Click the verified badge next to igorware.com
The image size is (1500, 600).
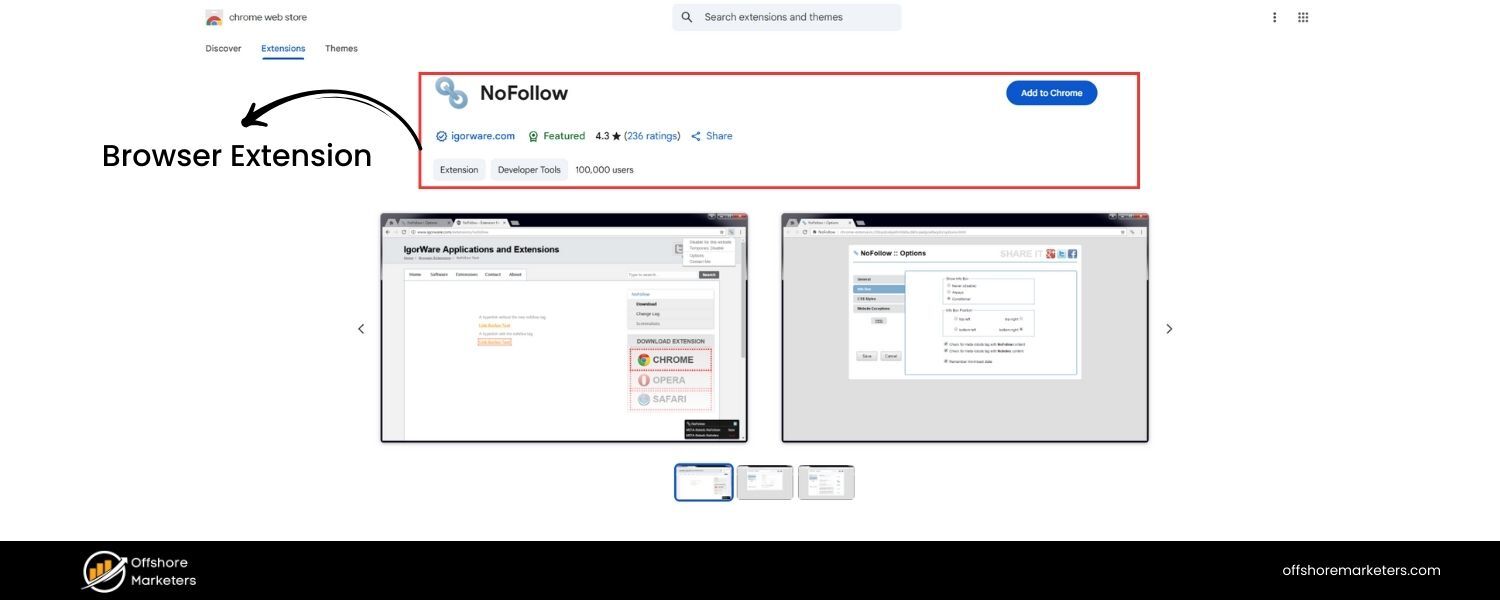point(440,136)
